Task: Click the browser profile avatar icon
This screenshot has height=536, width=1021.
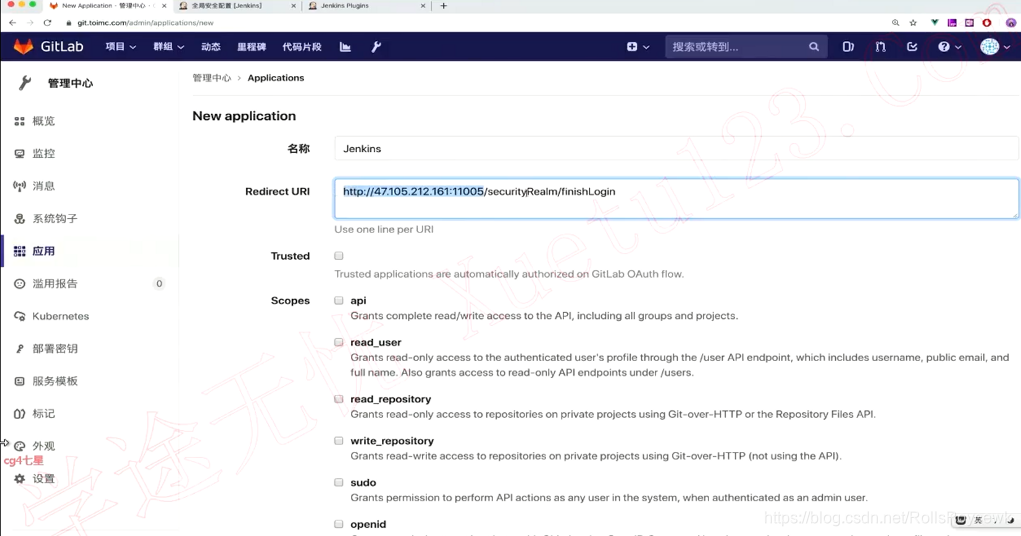Action: tap(1011, 23)
